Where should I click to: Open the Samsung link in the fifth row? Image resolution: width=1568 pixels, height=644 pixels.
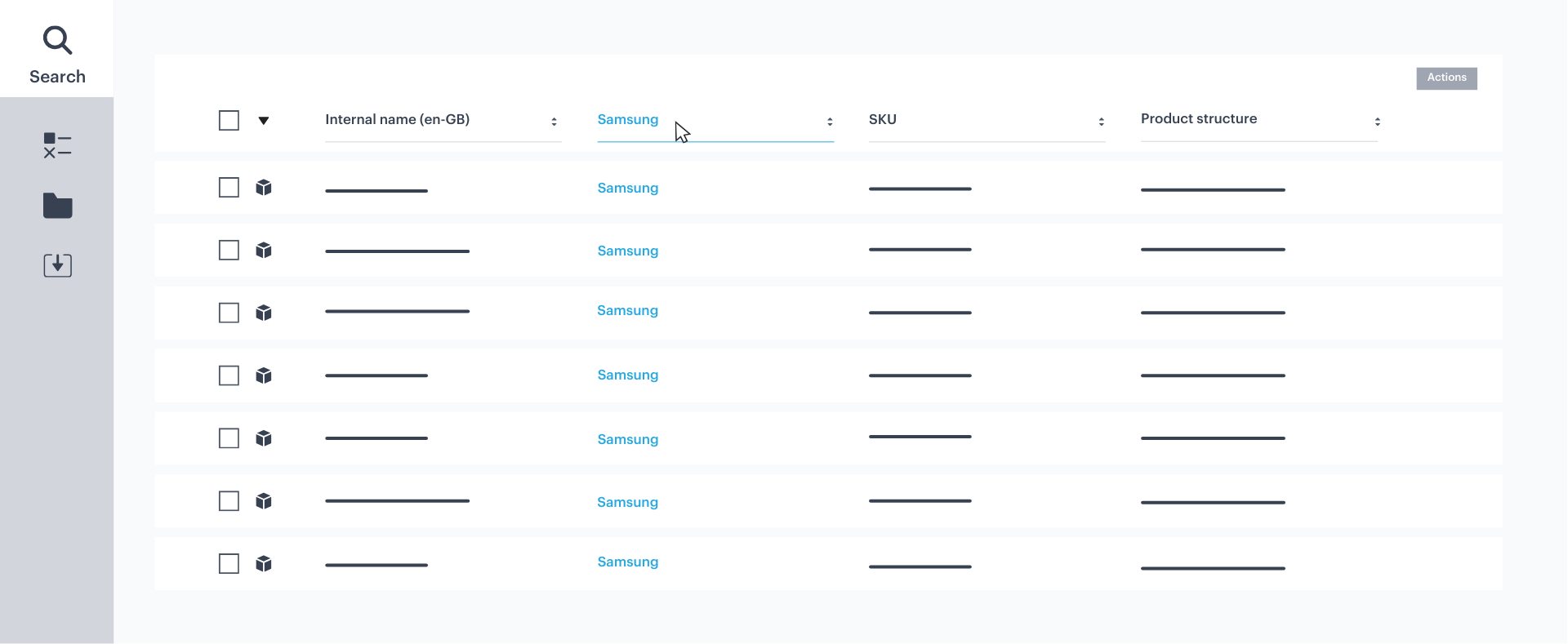[627, 439]
